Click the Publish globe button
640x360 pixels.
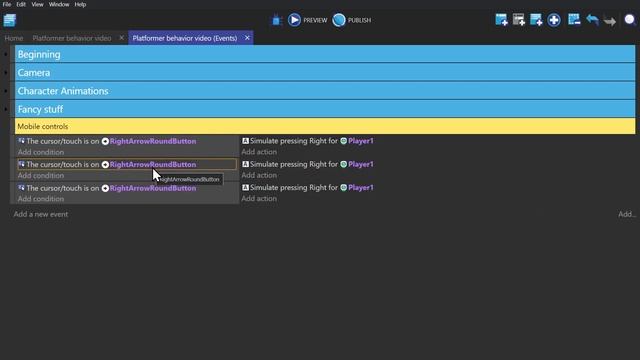339,20
